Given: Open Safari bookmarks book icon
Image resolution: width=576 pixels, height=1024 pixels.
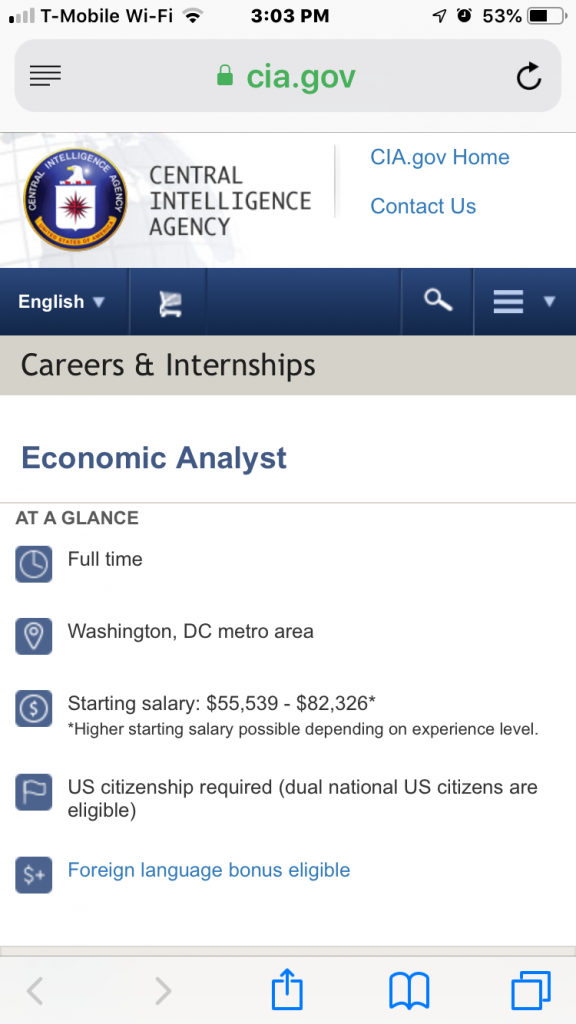Looking at the screenshot, I should coord(409,991).
